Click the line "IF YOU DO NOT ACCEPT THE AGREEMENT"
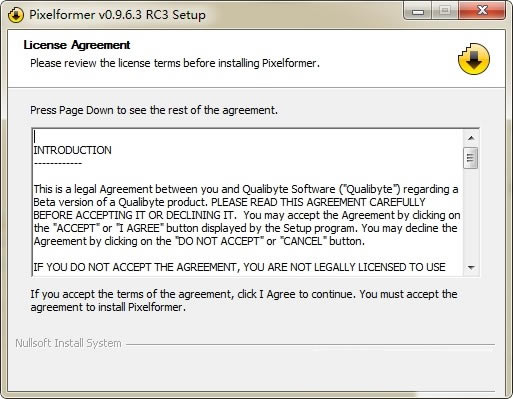 click(239, 267)
